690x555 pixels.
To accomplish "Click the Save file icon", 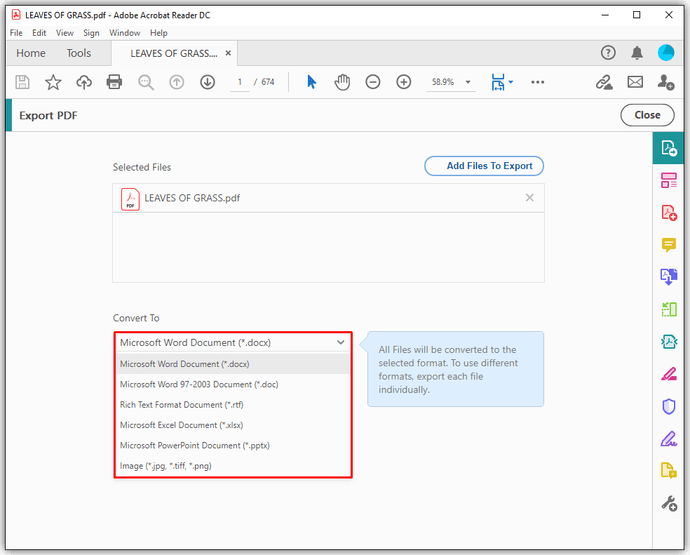I will coord(22,82).
